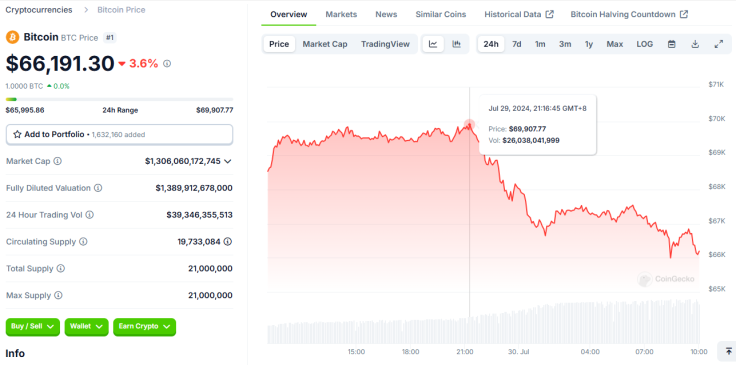The height and width of the screenshot is (365, 736).
Task: Toggle Market Cap chart mode
Action: 325,44
